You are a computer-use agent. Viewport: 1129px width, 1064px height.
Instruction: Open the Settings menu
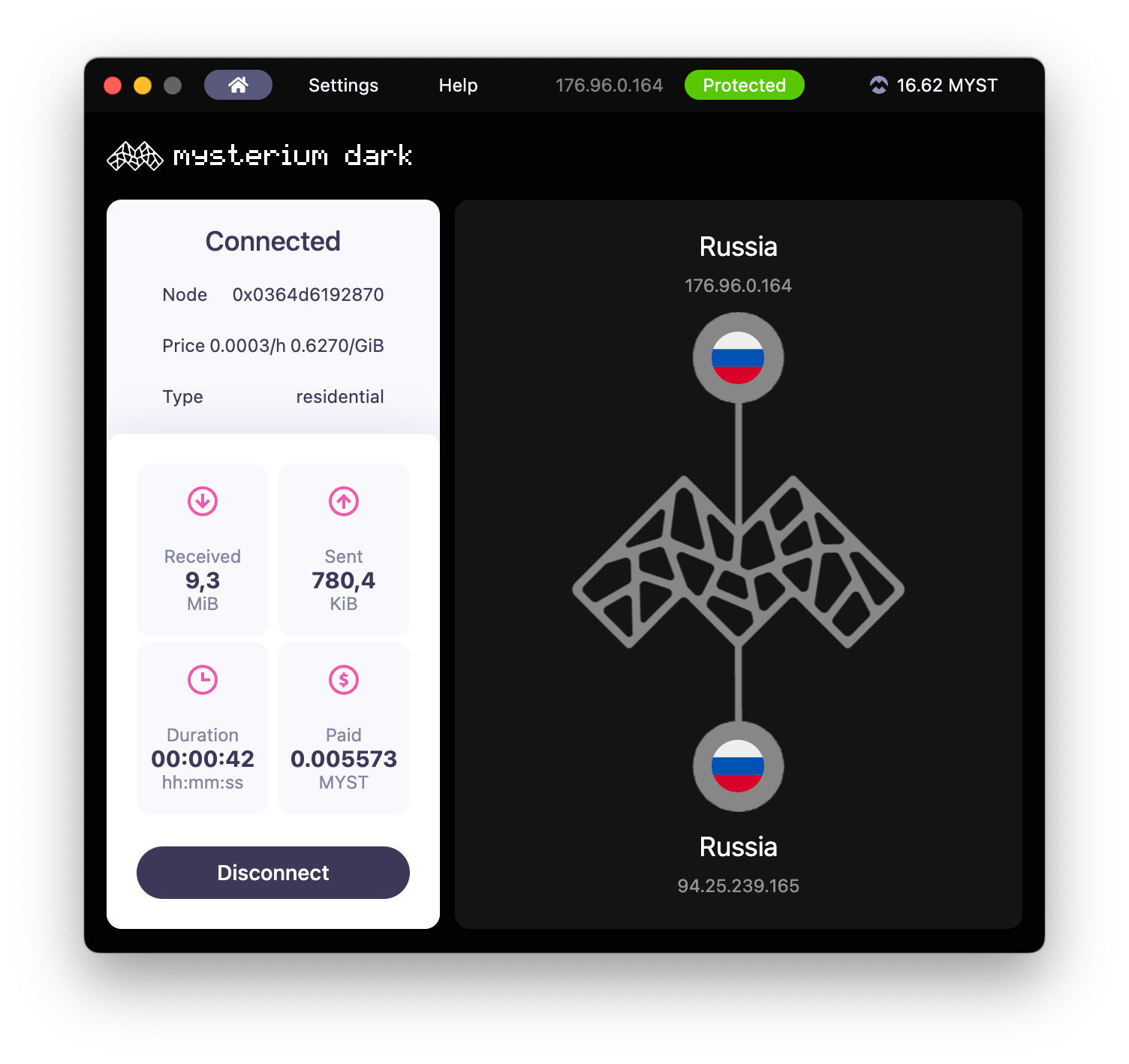[343, 86]
